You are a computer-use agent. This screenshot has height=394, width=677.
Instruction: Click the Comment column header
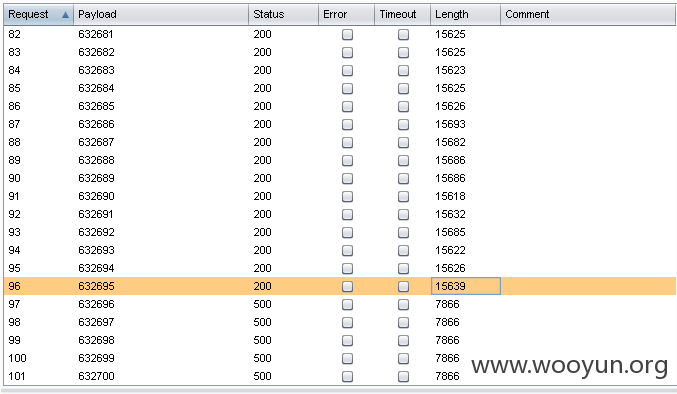tap(588, 14)
